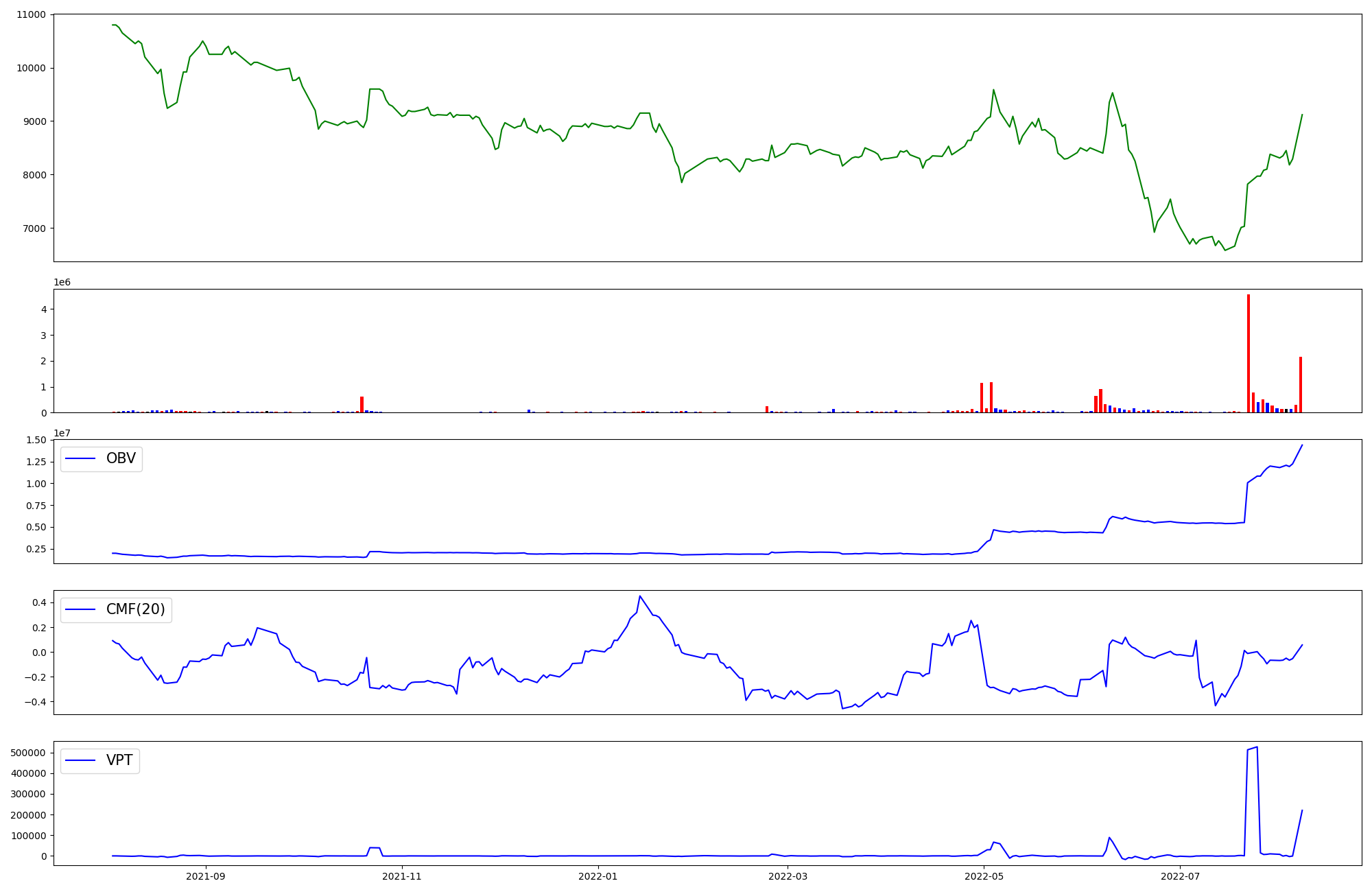This screenshot has width=1372, height=892.
Task: Click the CMF(20) legend label
Action: 135,609
